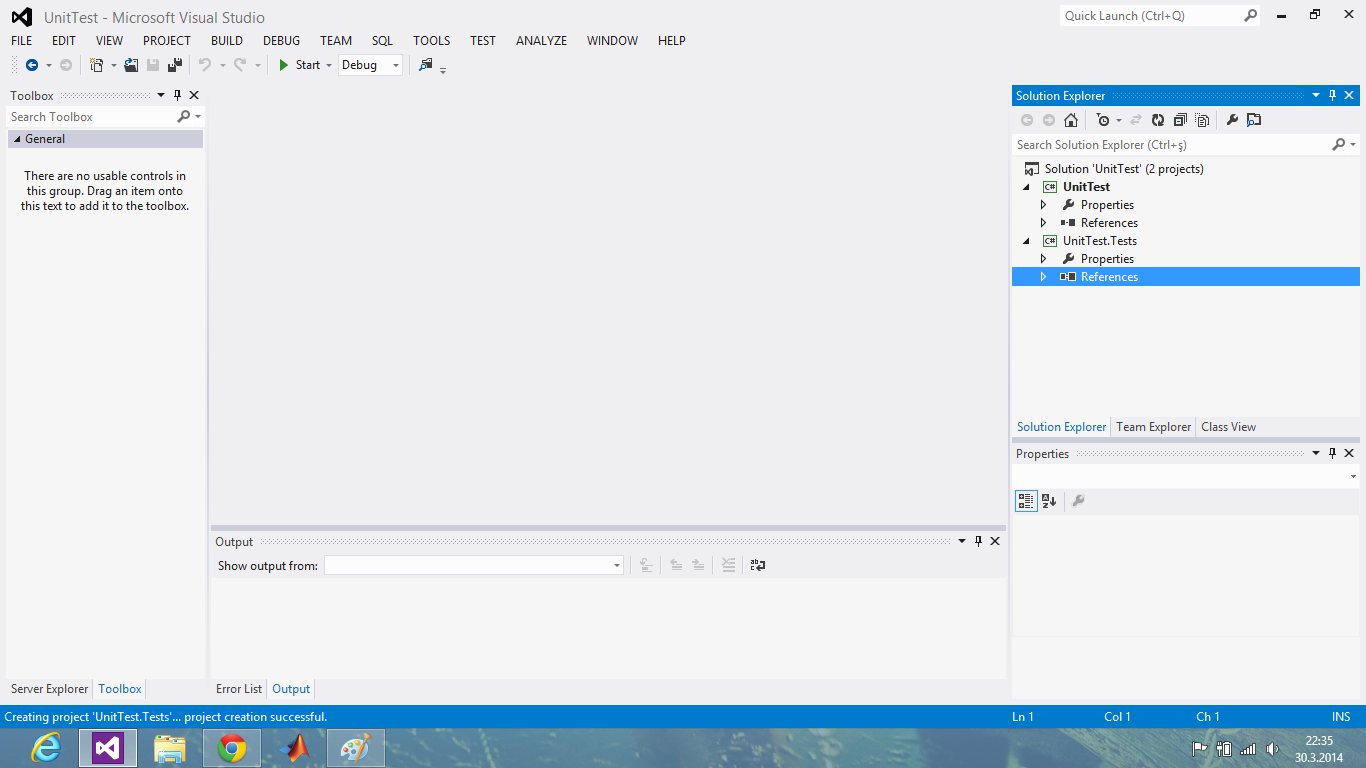The image size is (1366, 768).
Task: Click the Open File toolbar icon
Action: coord(131,65)
